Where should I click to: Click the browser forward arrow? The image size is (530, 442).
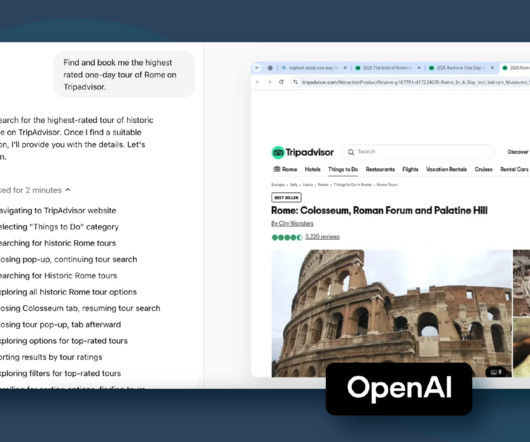[x=269, y=82]
